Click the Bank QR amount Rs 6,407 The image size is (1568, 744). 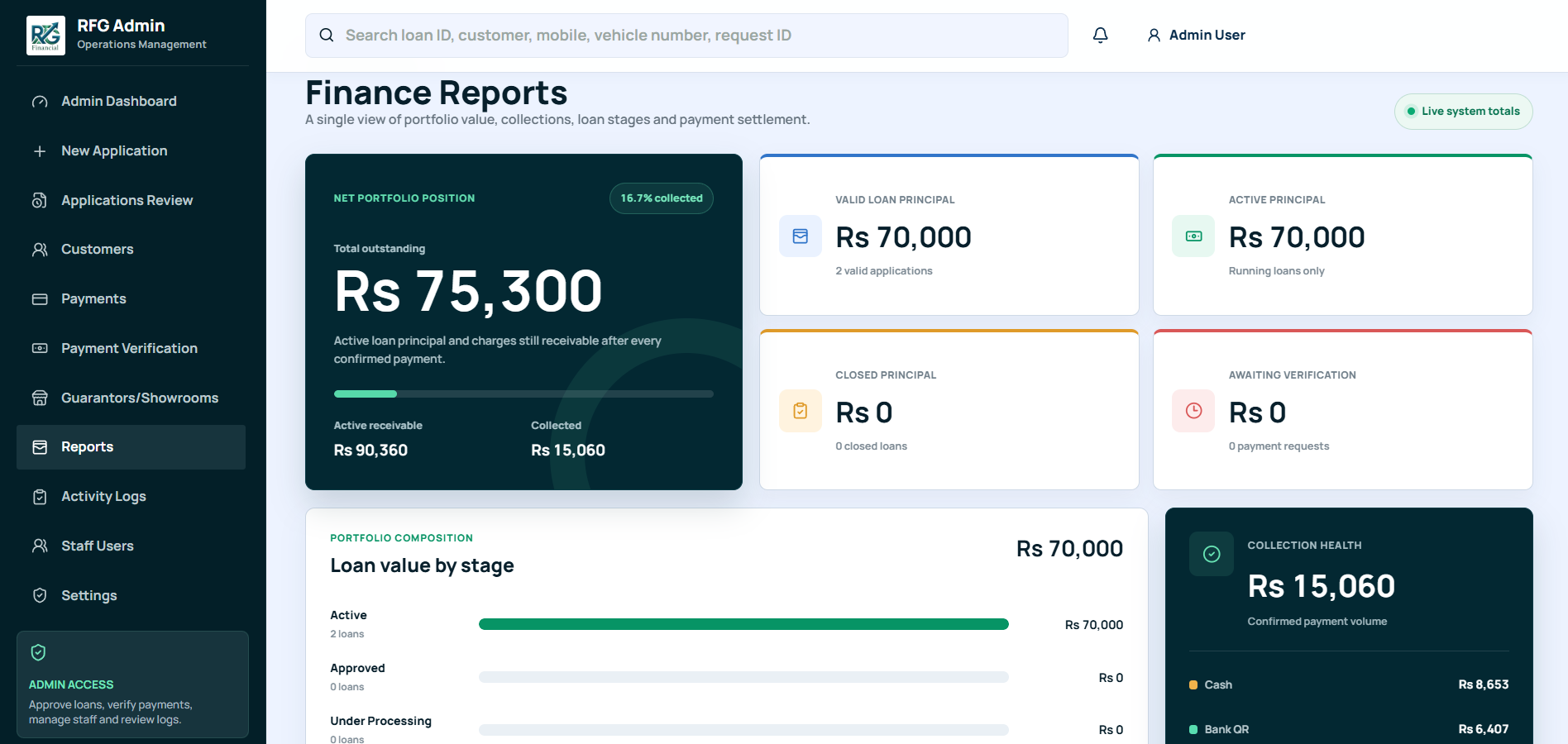click(x=1484, y=730)
